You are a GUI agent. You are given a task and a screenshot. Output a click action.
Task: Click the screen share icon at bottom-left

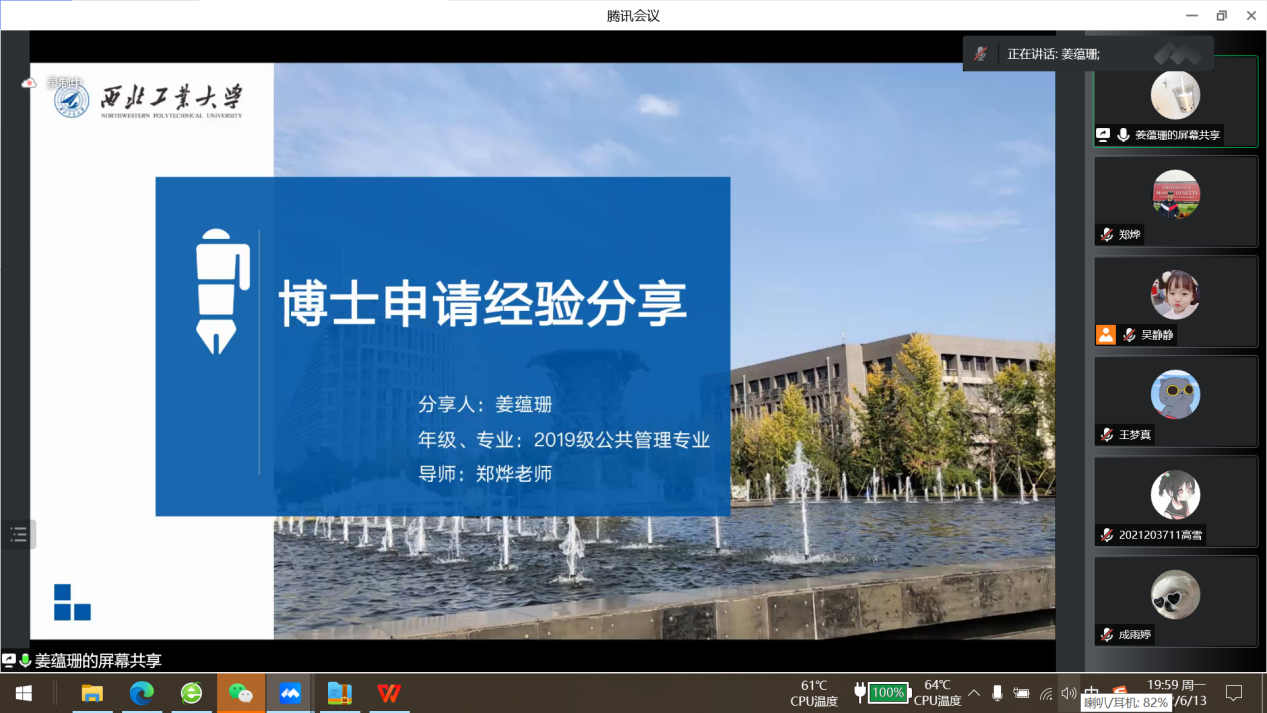9,660
